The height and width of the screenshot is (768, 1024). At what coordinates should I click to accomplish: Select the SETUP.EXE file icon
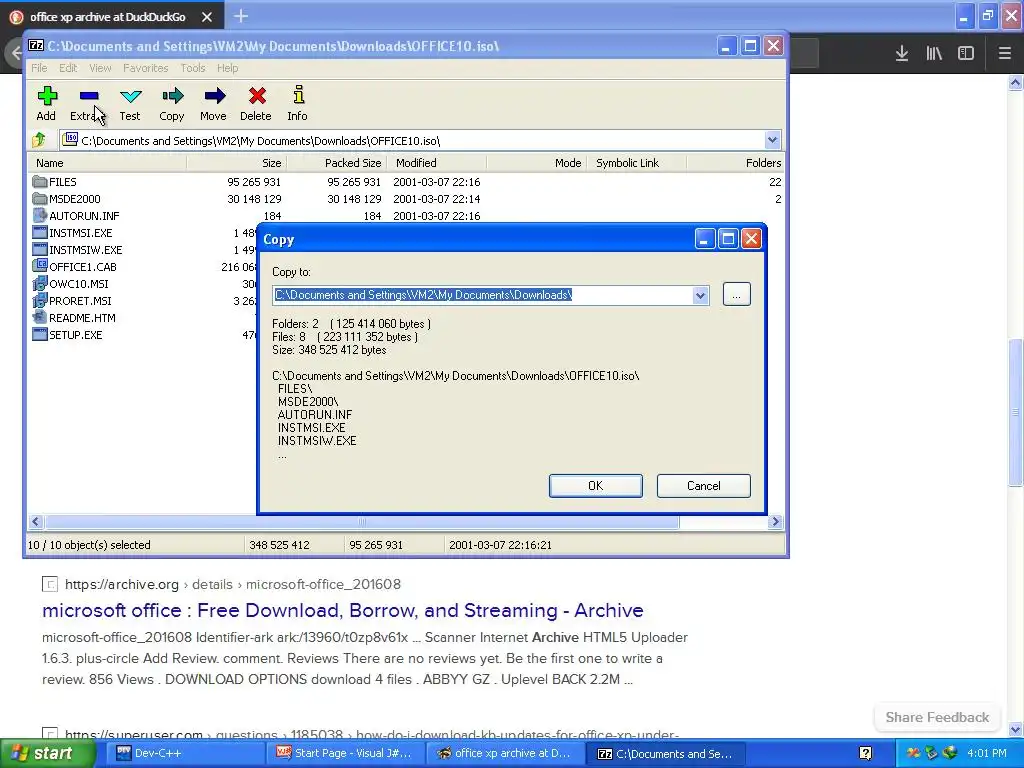[40, 334]
